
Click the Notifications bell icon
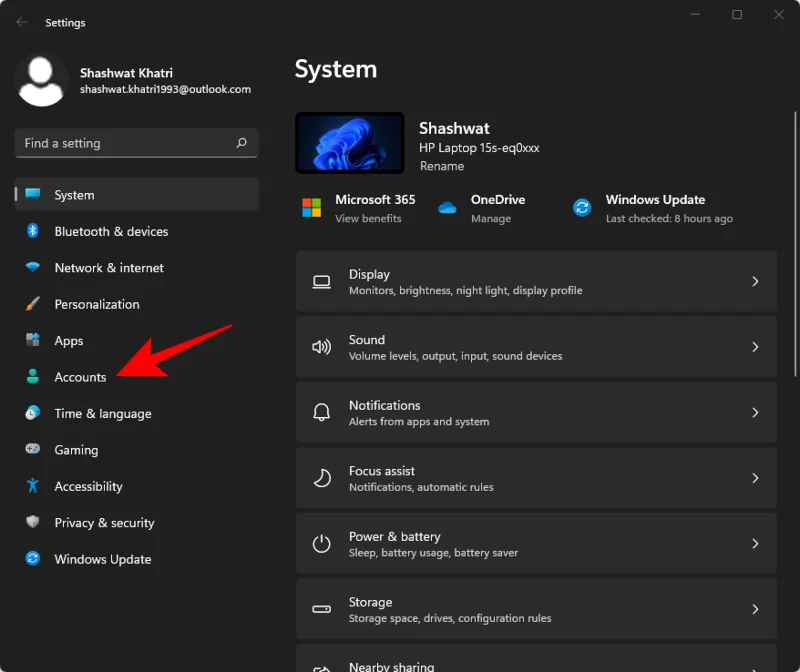(x=321, y=412)
